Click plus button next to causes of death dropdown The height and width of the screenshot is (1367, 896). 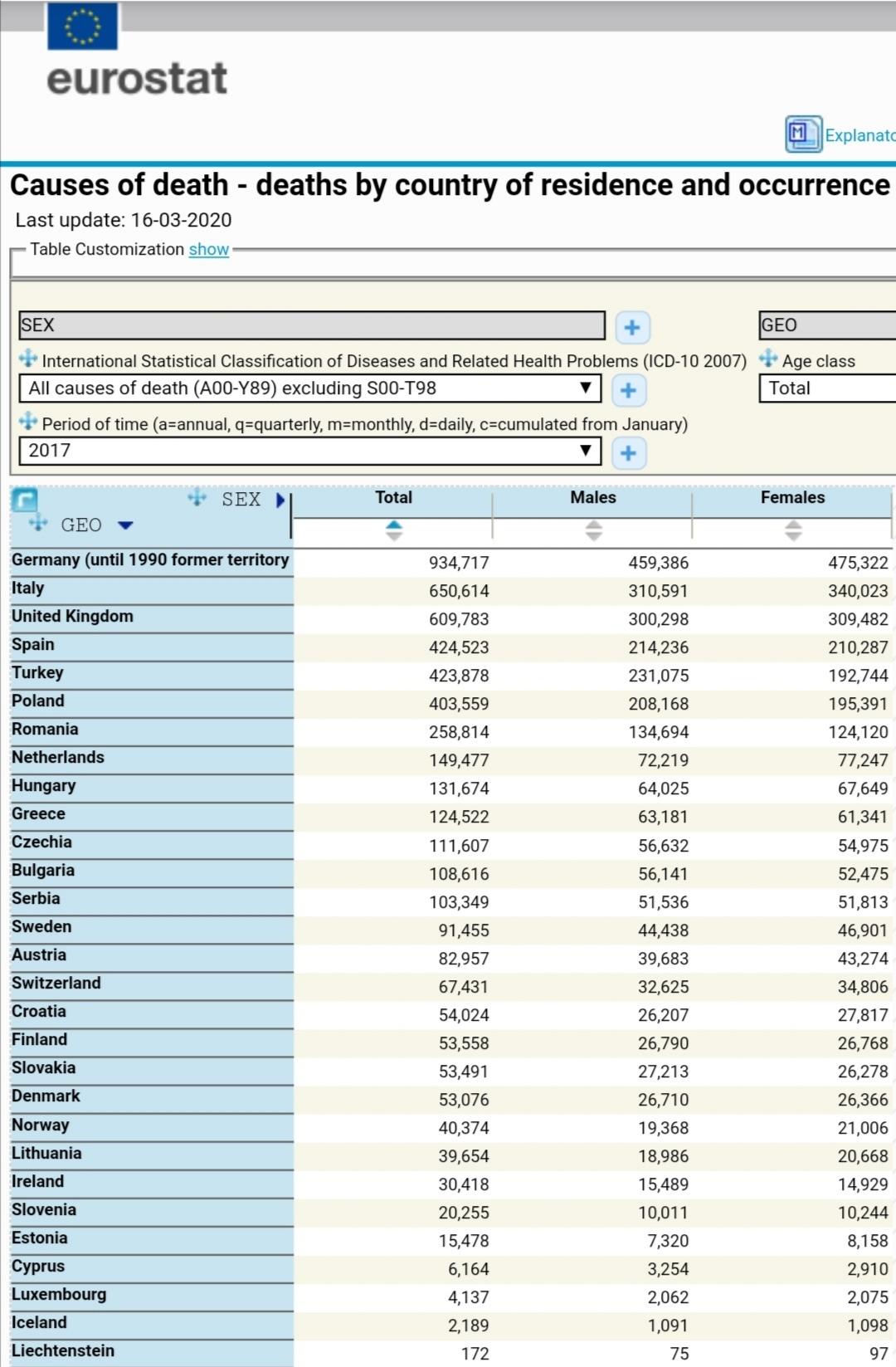pyautogui.click(x=629, y=390)
